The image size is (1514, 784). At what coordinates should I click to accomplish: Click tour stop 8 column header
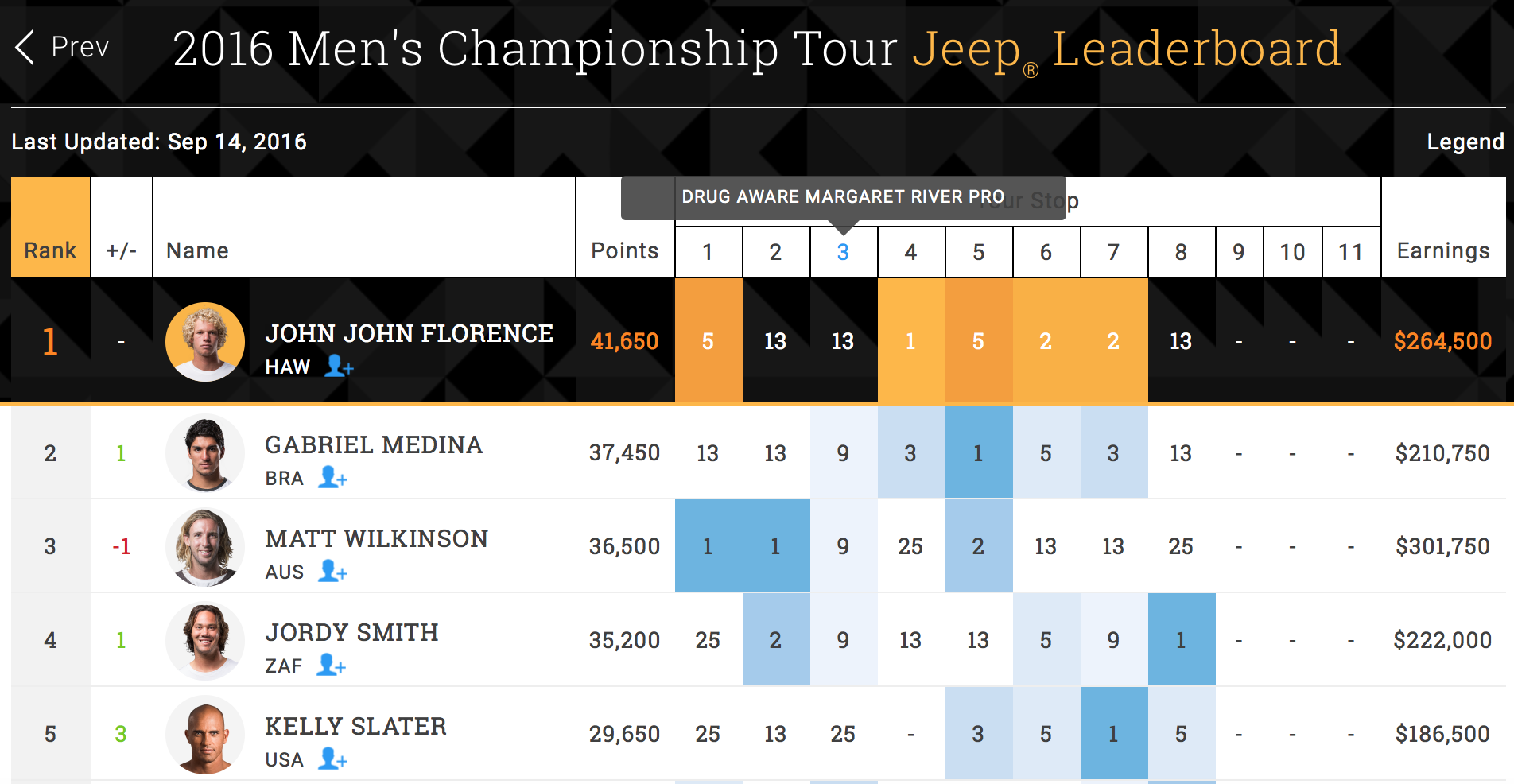coord(1181,252)
